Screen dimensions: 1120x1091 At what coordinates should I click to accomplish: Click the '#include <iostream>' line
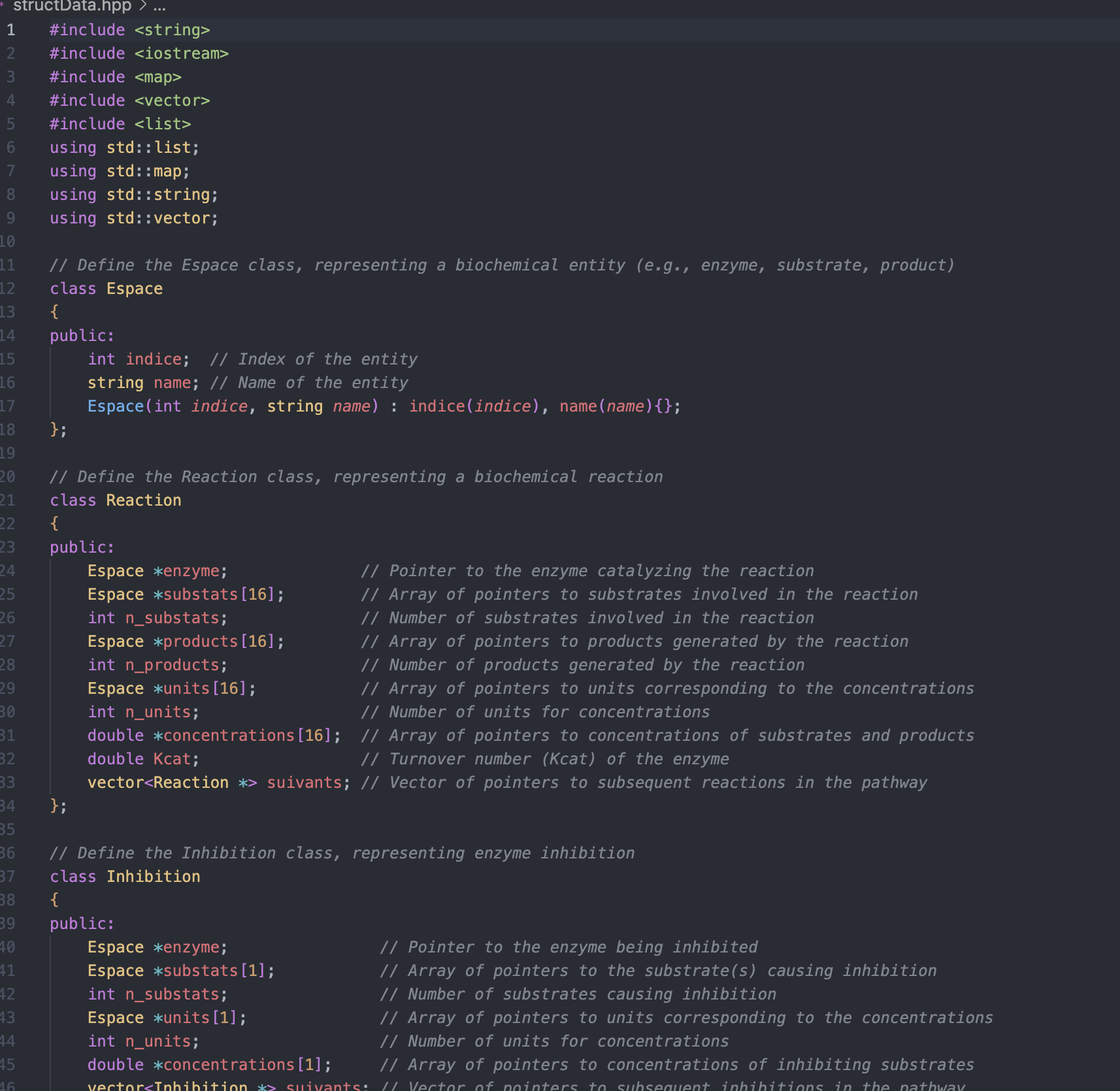click(139, 54)
